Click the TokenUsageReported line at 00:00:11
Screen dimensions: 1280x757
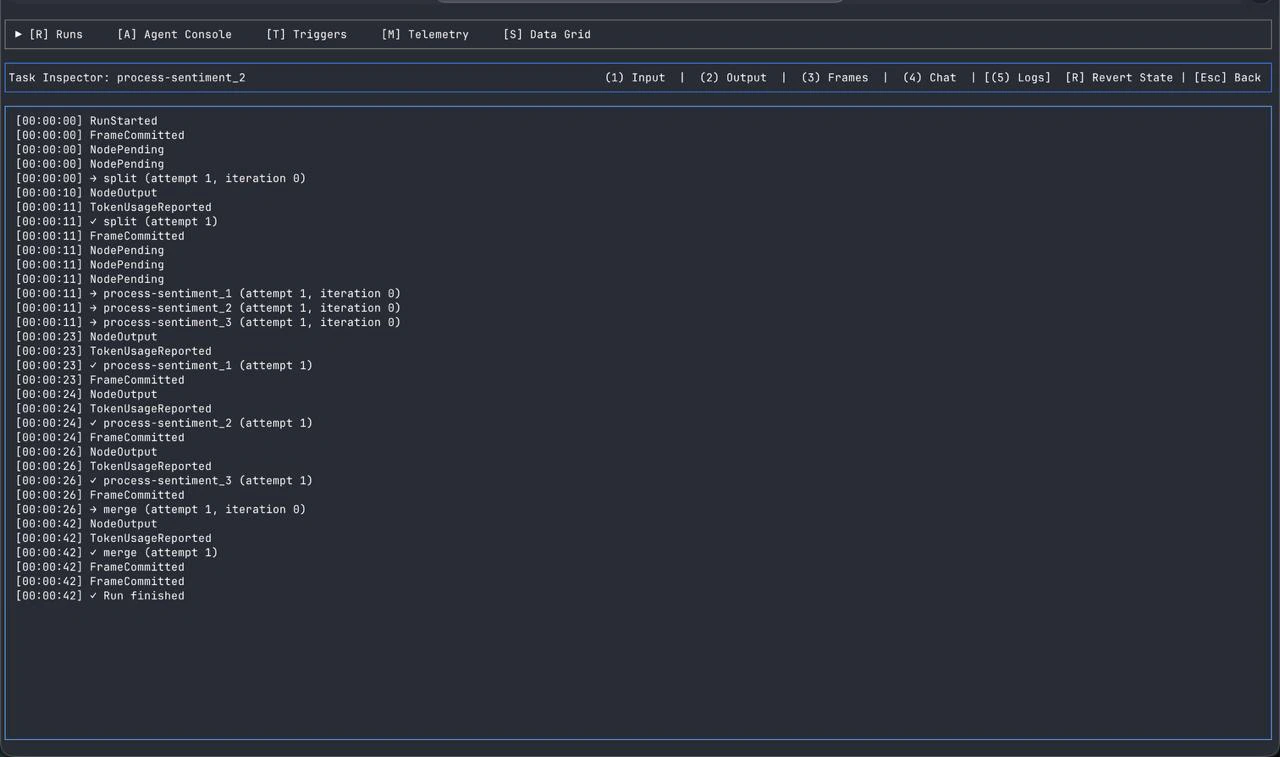click(113, 207)
